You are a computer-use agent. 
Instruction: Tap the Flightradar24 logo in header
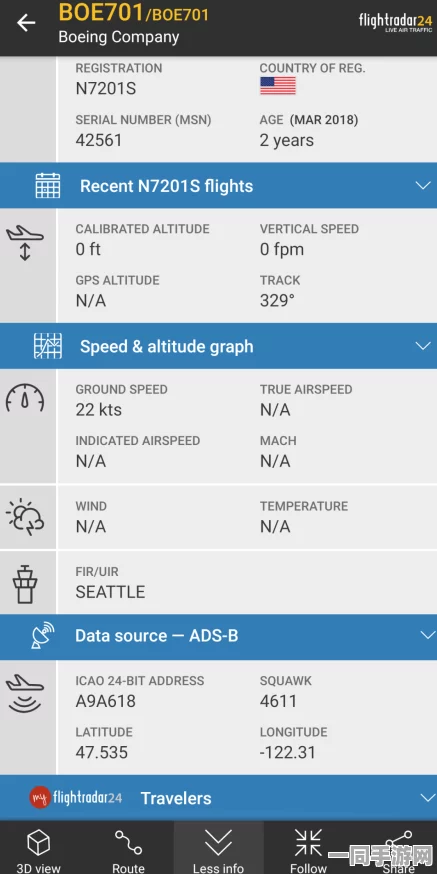395,22
